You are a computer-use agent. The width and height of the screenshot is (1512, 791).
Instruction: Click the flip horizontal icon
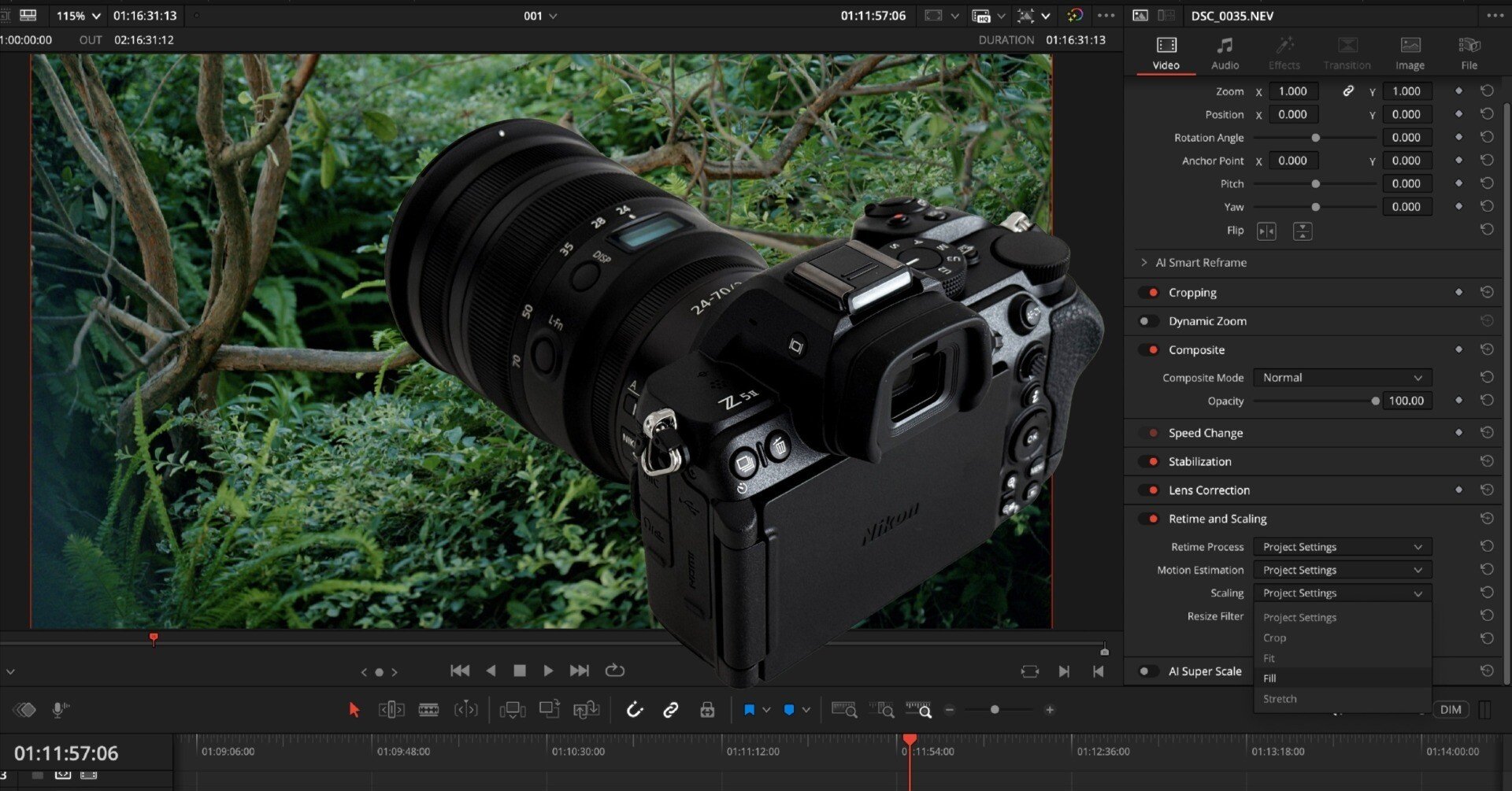point(1266,231)
